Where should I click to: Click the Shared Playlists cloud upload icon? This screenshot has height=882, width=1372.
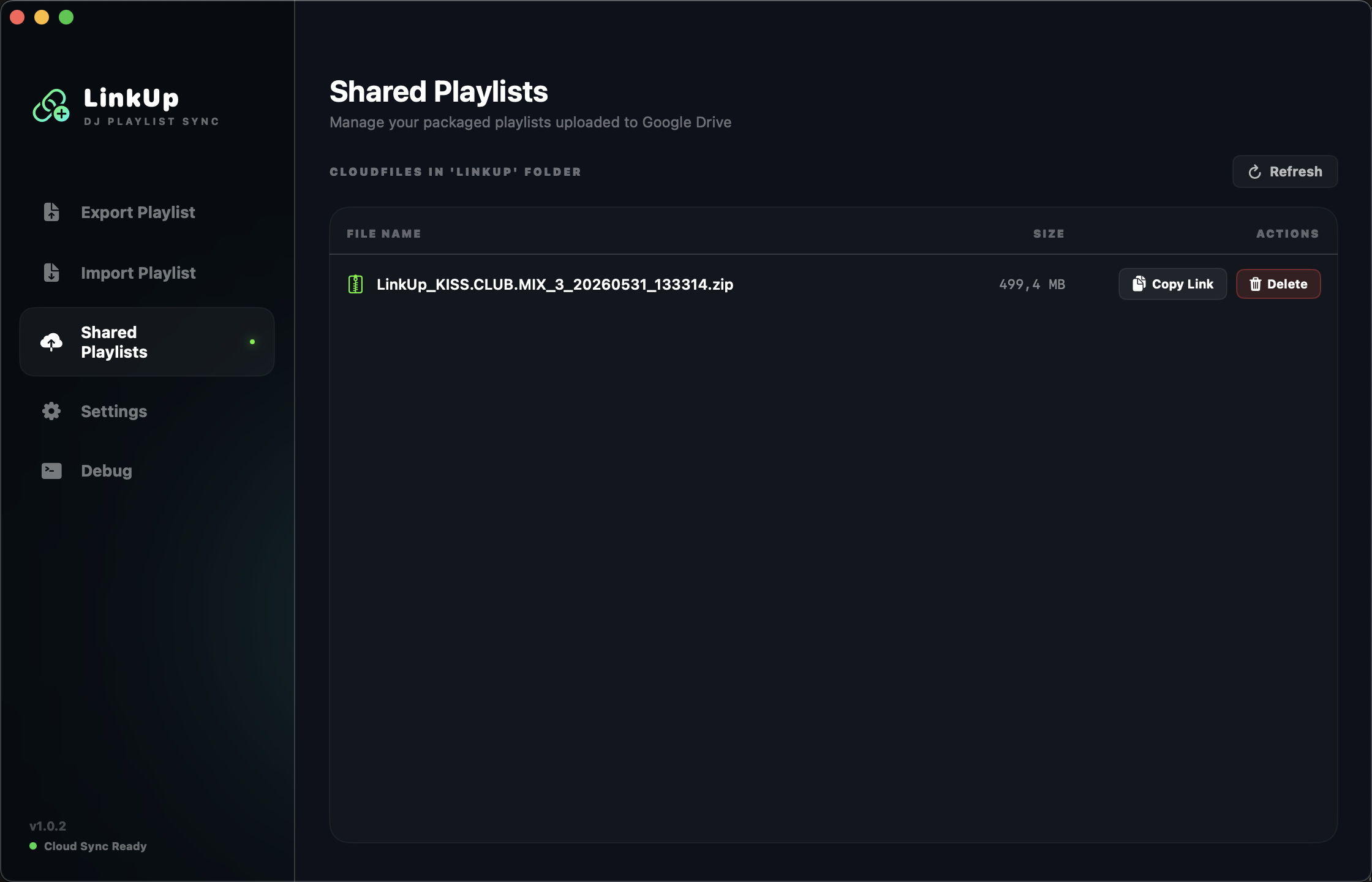tap(51, 342)
